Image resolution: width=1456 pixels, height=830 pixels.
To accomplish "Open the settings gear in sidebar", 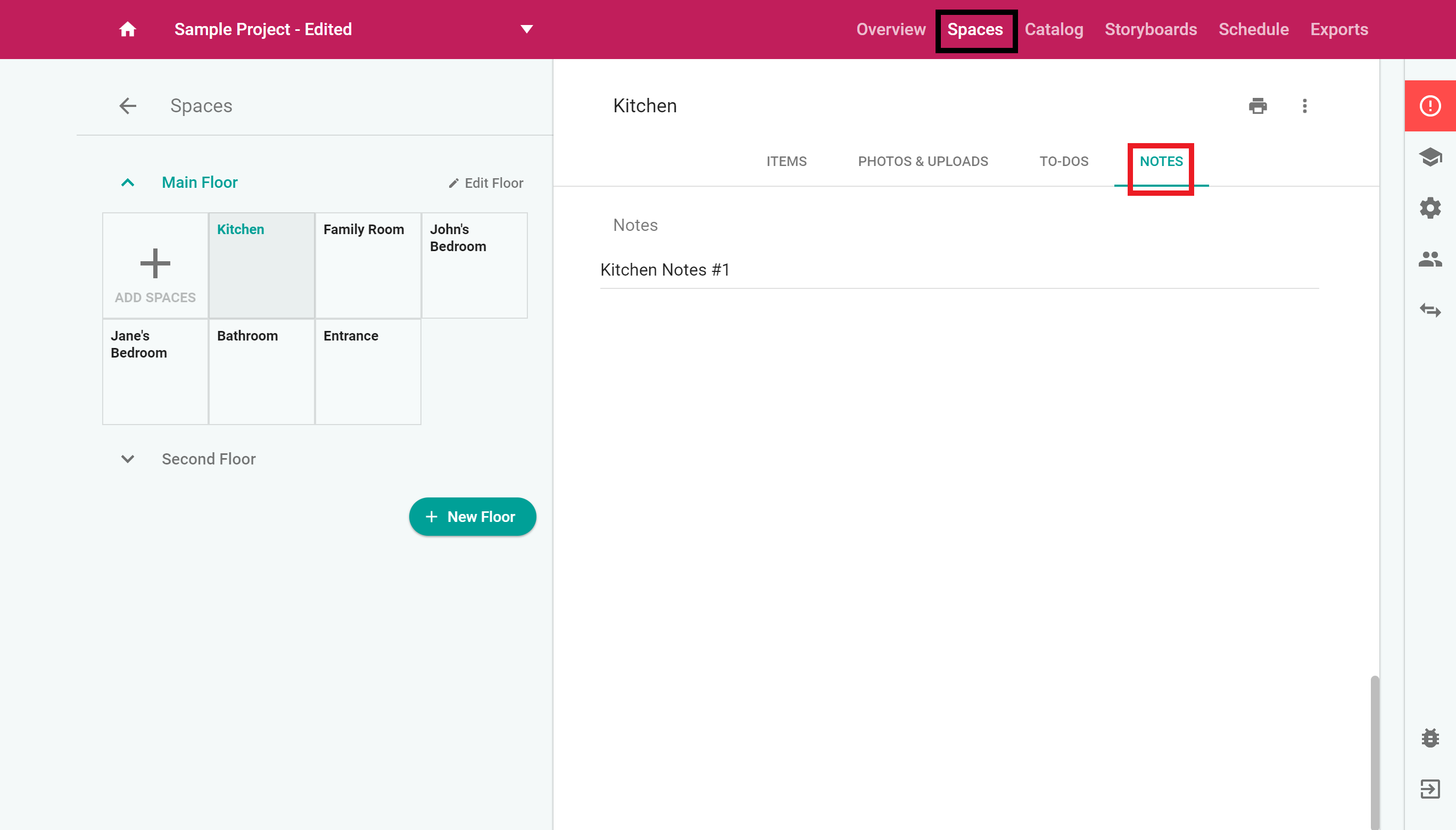I will coord(1430,208).
